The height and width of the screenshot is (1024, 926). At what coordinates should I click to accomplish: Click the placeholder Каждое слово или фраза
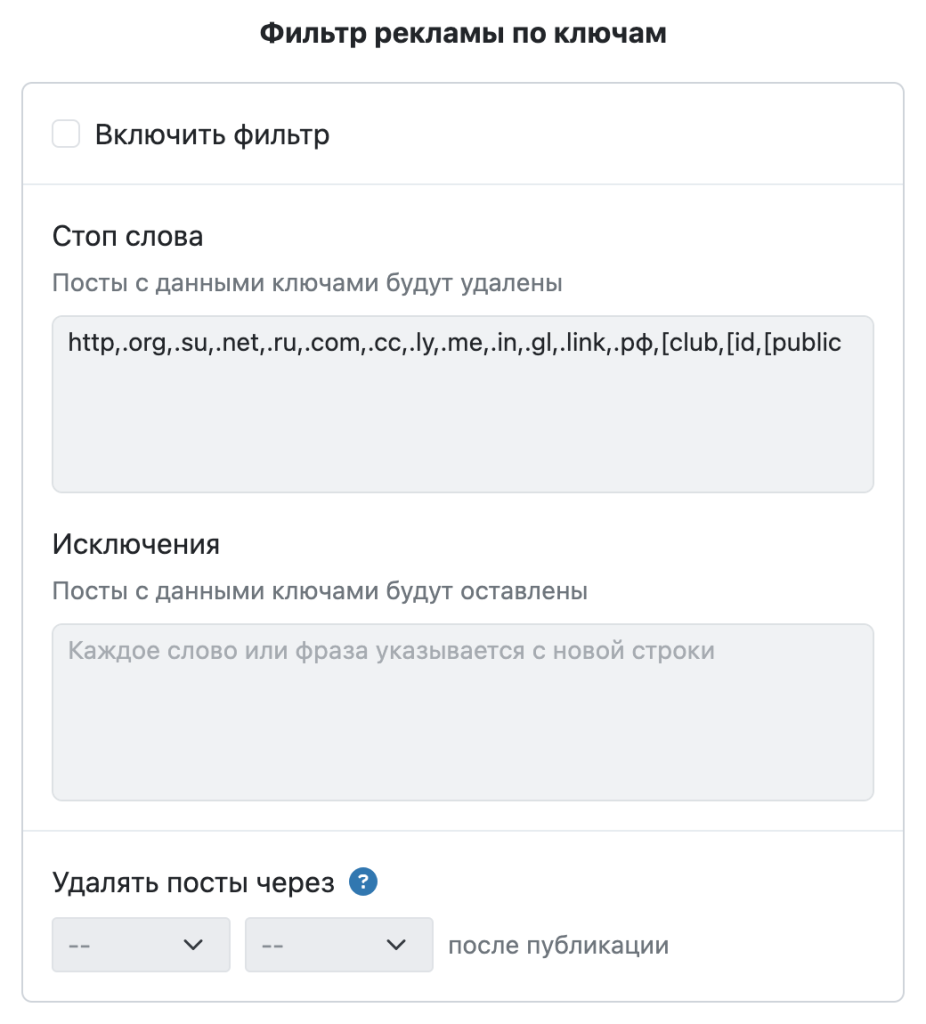pos(390,651)
